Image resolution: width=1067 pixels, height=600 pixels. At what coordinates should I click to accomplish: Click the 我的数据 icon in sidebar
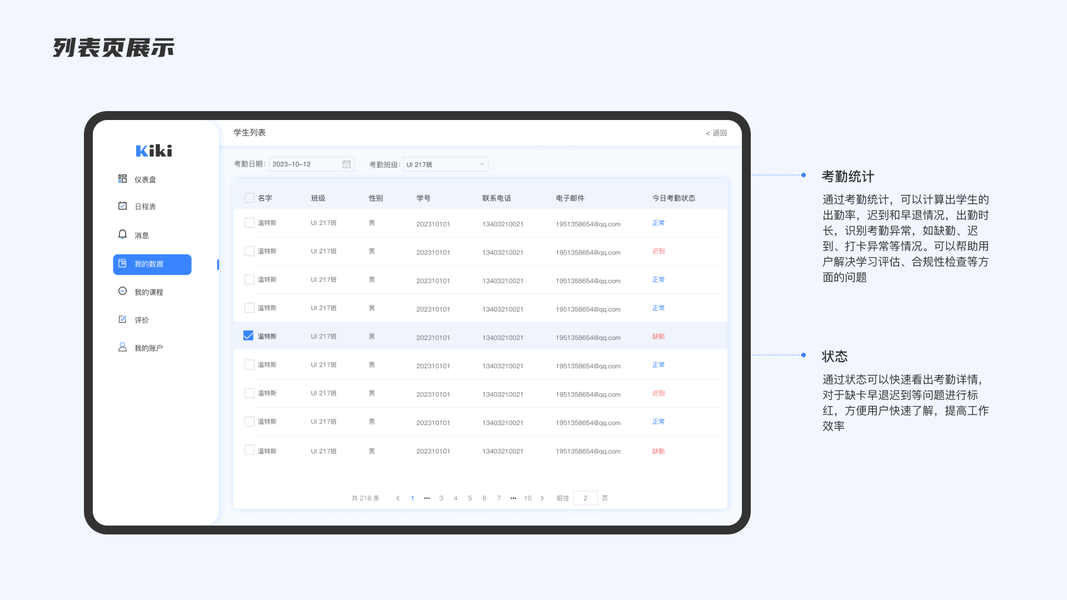point(122,263)
